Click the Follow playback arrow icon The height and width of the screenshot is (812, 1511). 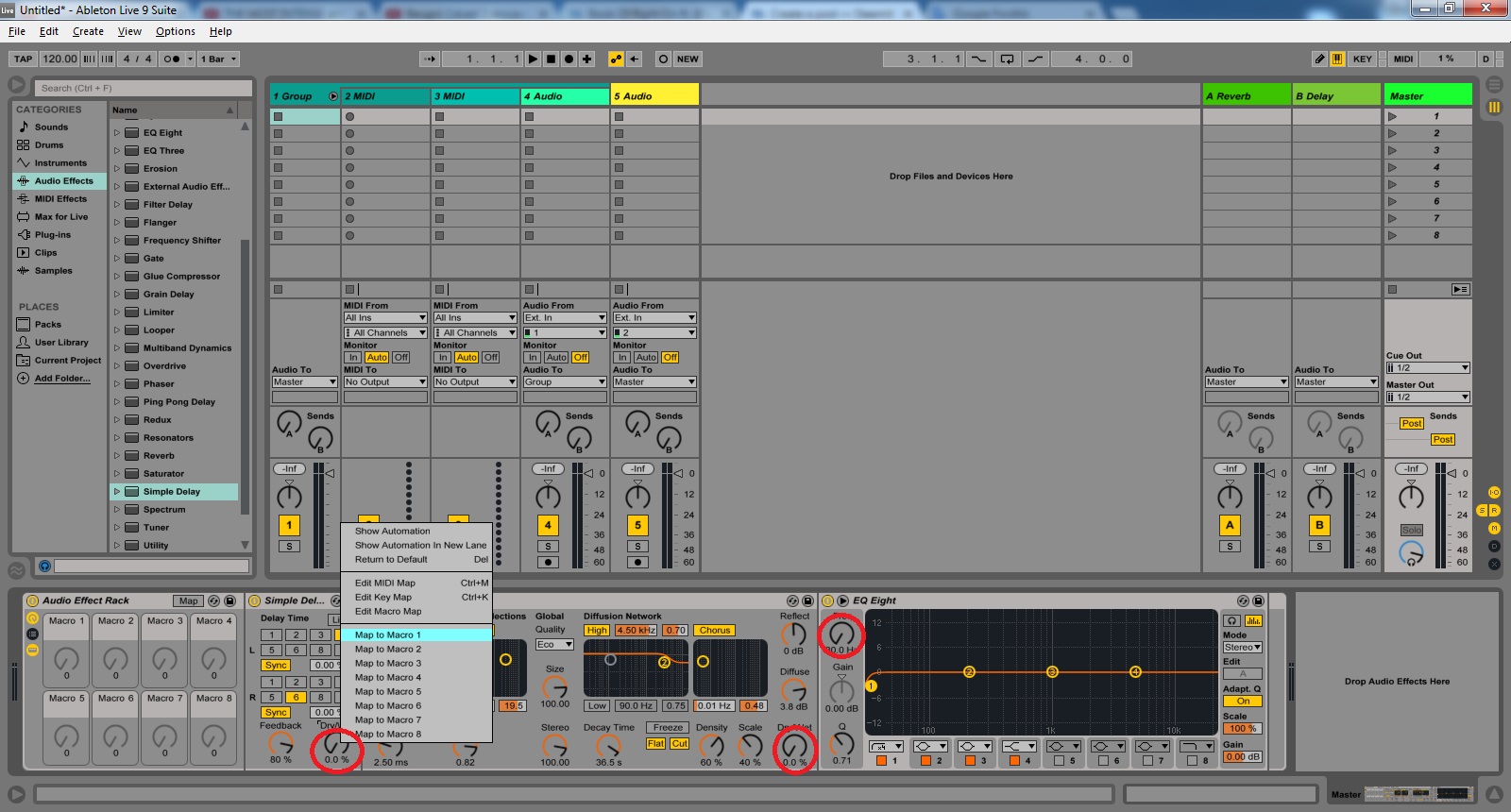point(430,59)
